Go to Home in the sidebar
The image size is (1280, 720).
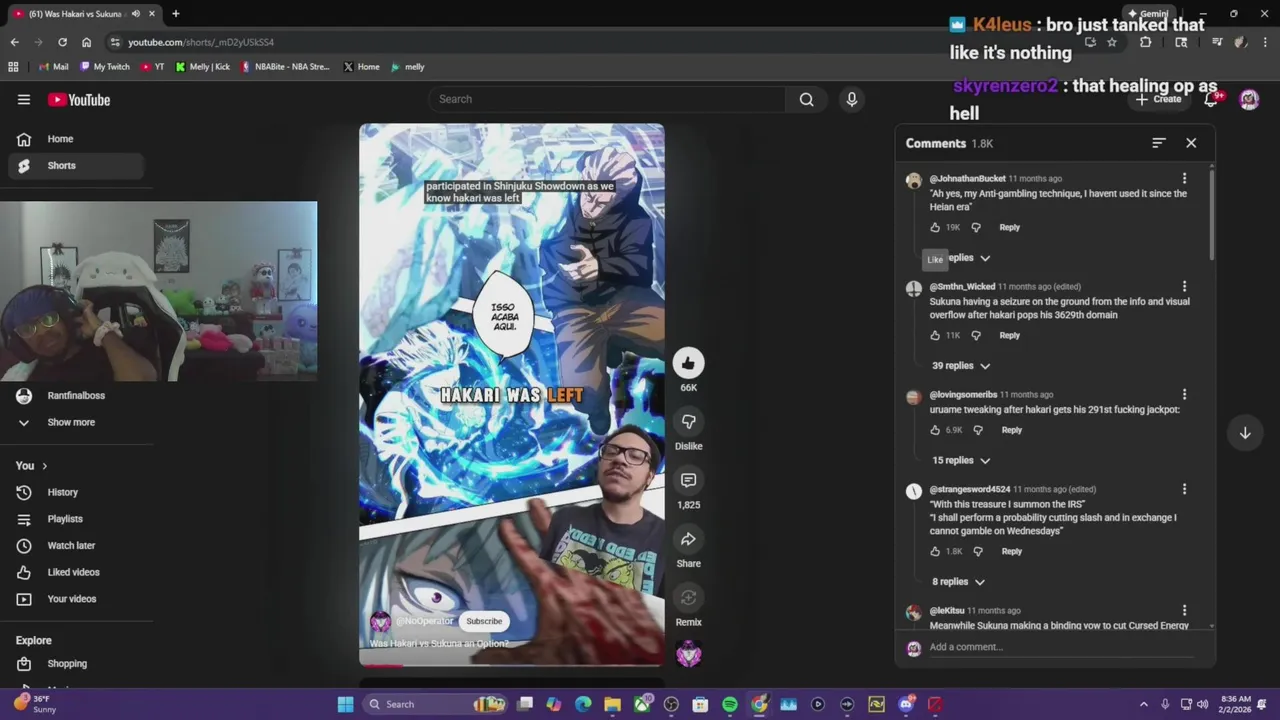76,139
